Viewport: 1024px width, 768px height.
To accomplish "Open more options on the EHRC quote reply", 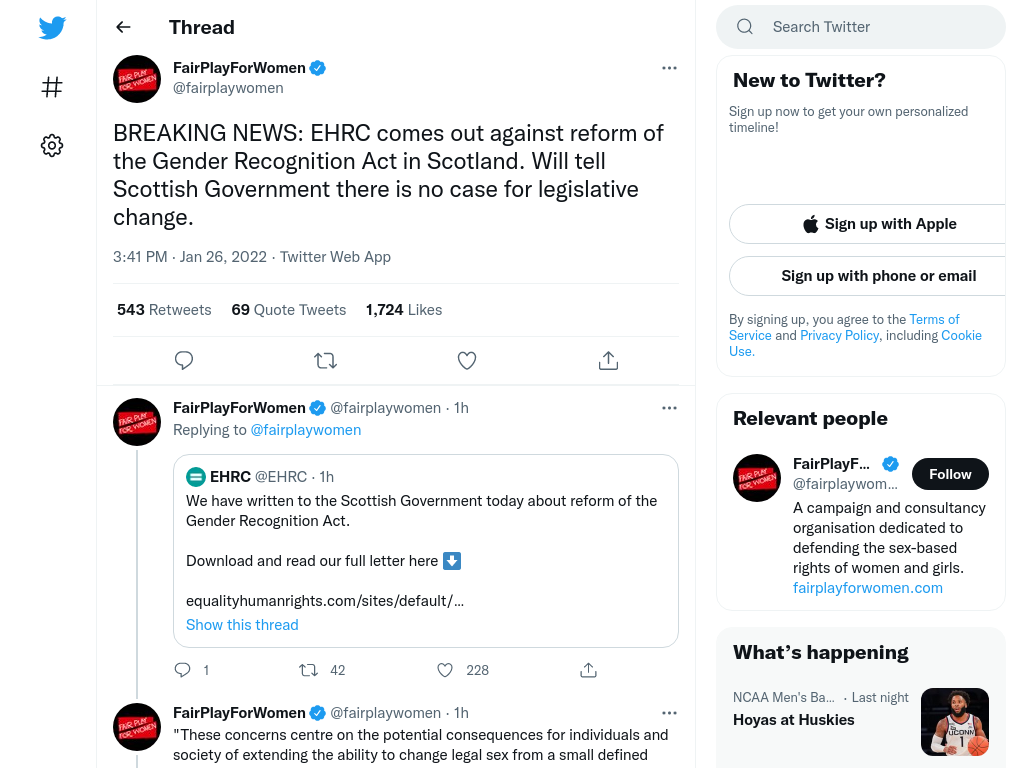I will pos(669,408).
